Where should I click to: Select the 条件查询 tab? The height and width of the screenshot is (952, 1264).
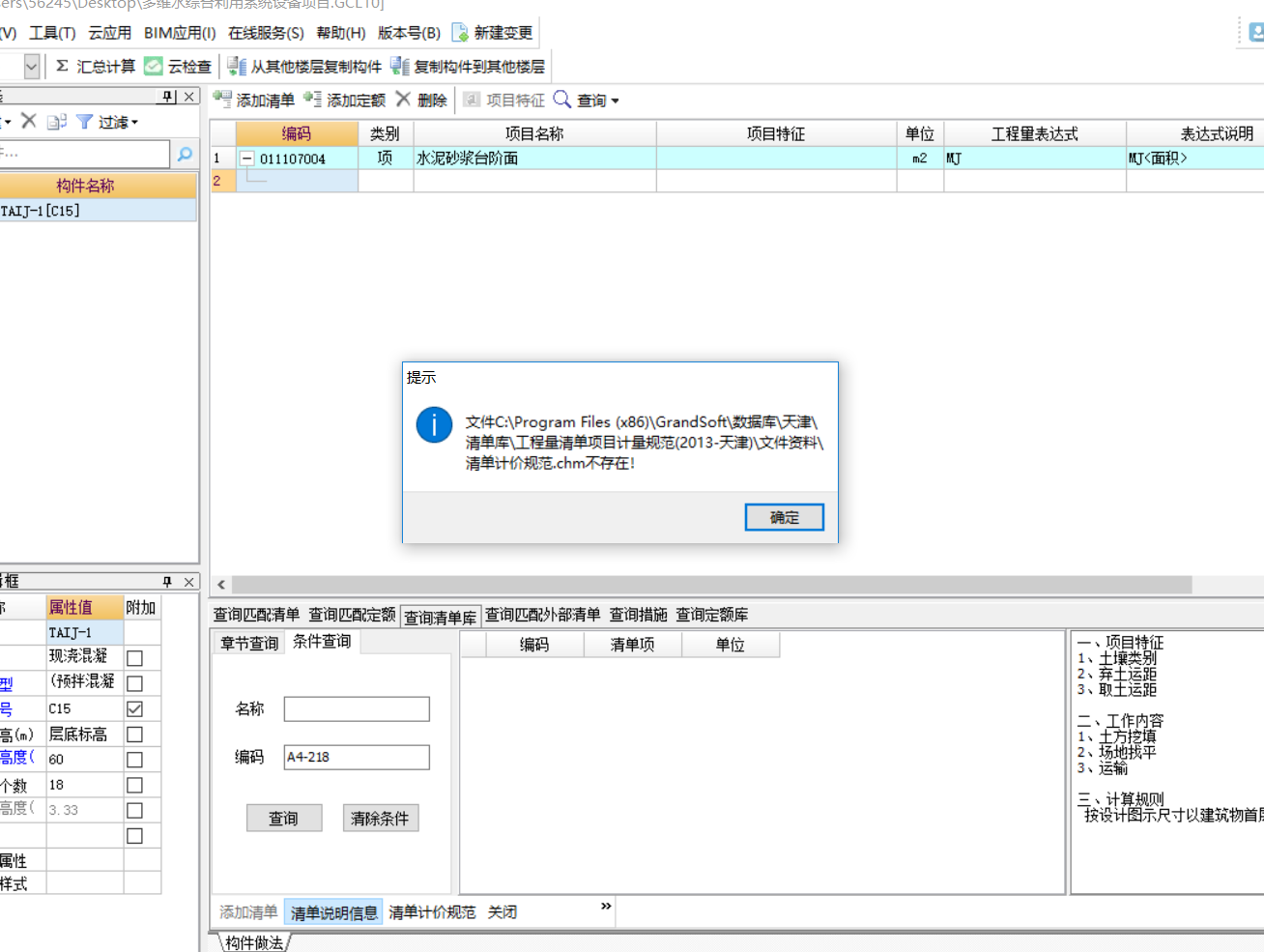pos(322,641)
